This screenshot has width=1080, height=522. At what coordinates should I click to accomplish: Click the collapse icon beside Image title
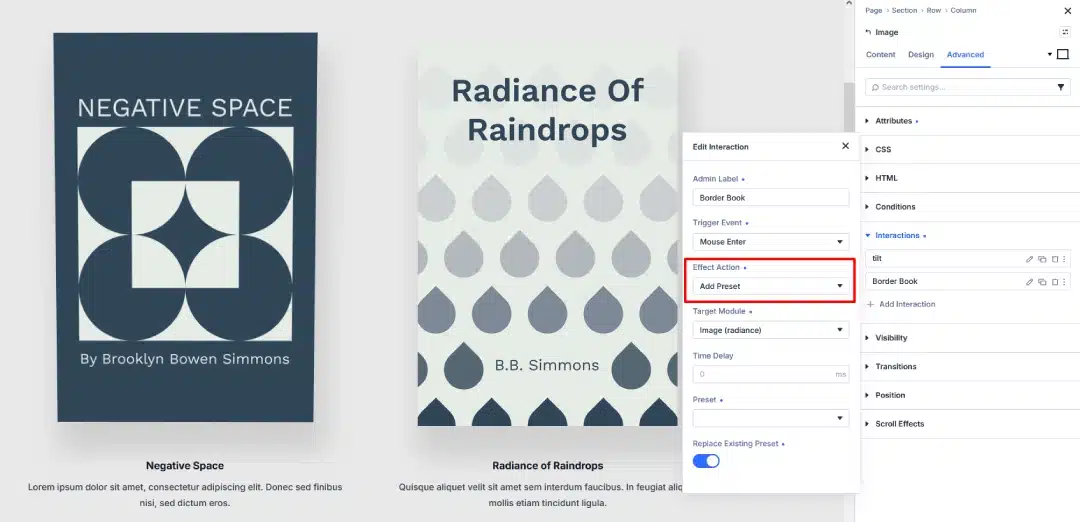pyautogui.click(x=1065, y=32)
